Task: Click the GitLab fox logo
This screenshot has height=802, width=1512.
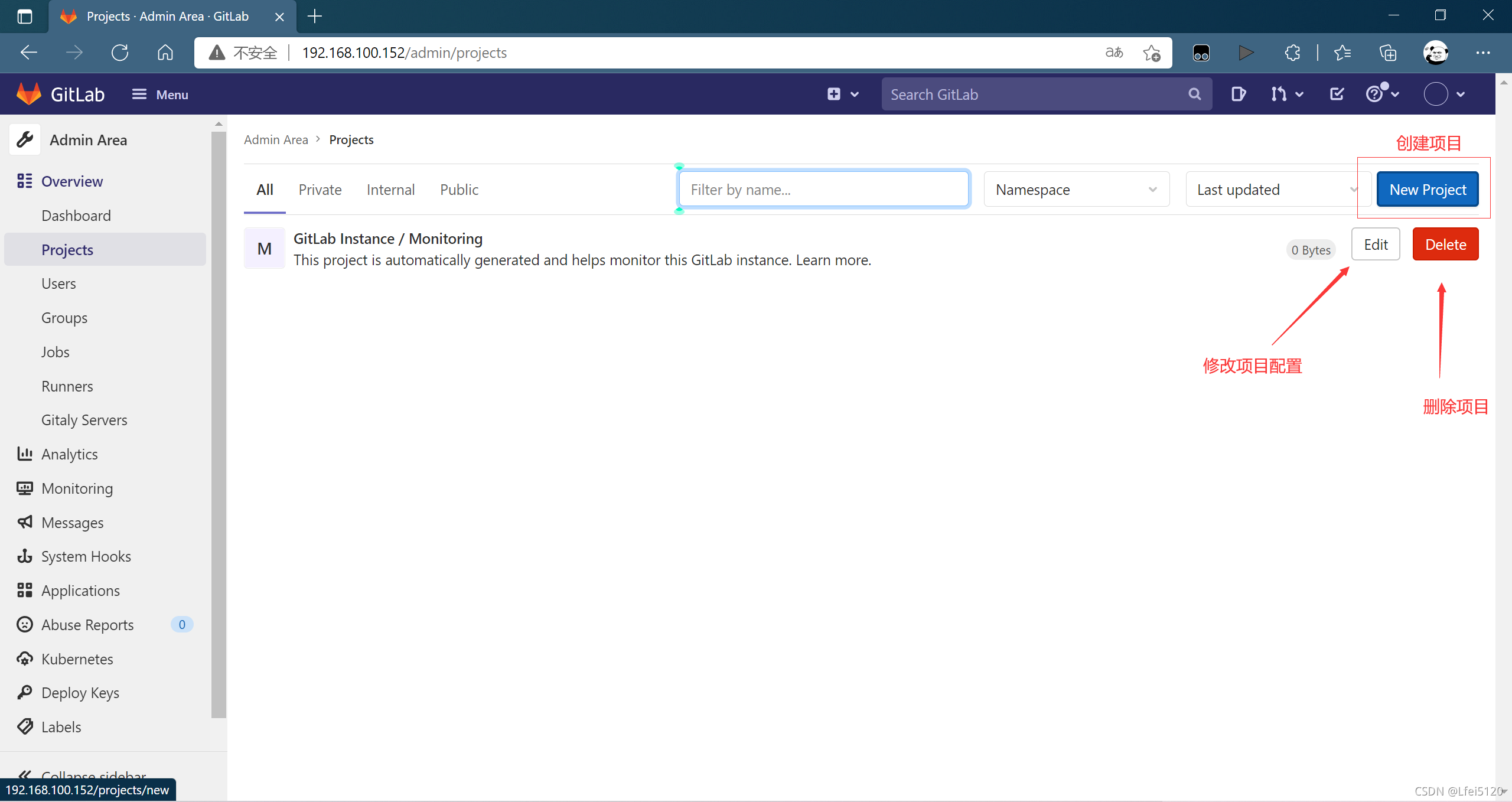Action: (28, 94)
